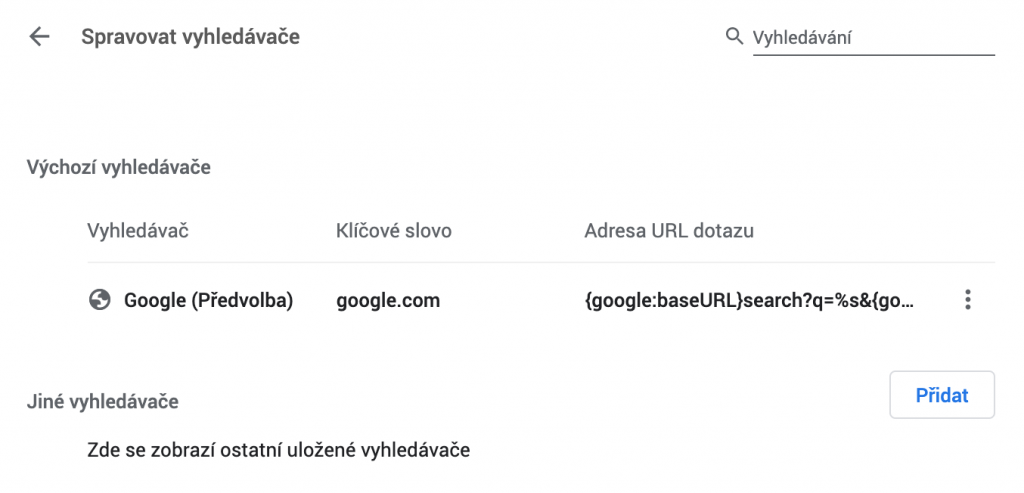The height and width of the screenshot is (493, 1024).
Task: Click the underline beneath the Vyhledávání field
Action: [x=873, y=54]
